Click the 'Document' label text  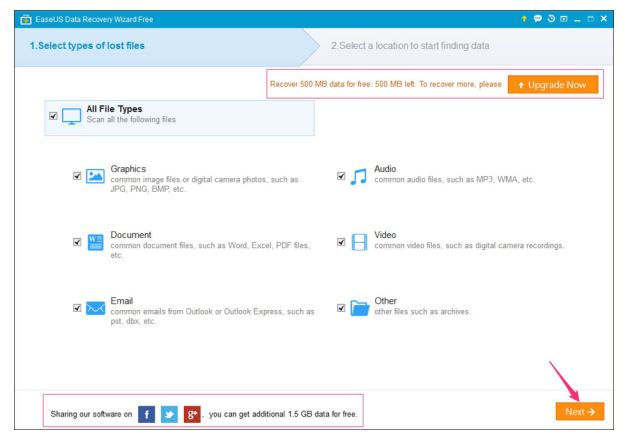(x=131, y=235)
